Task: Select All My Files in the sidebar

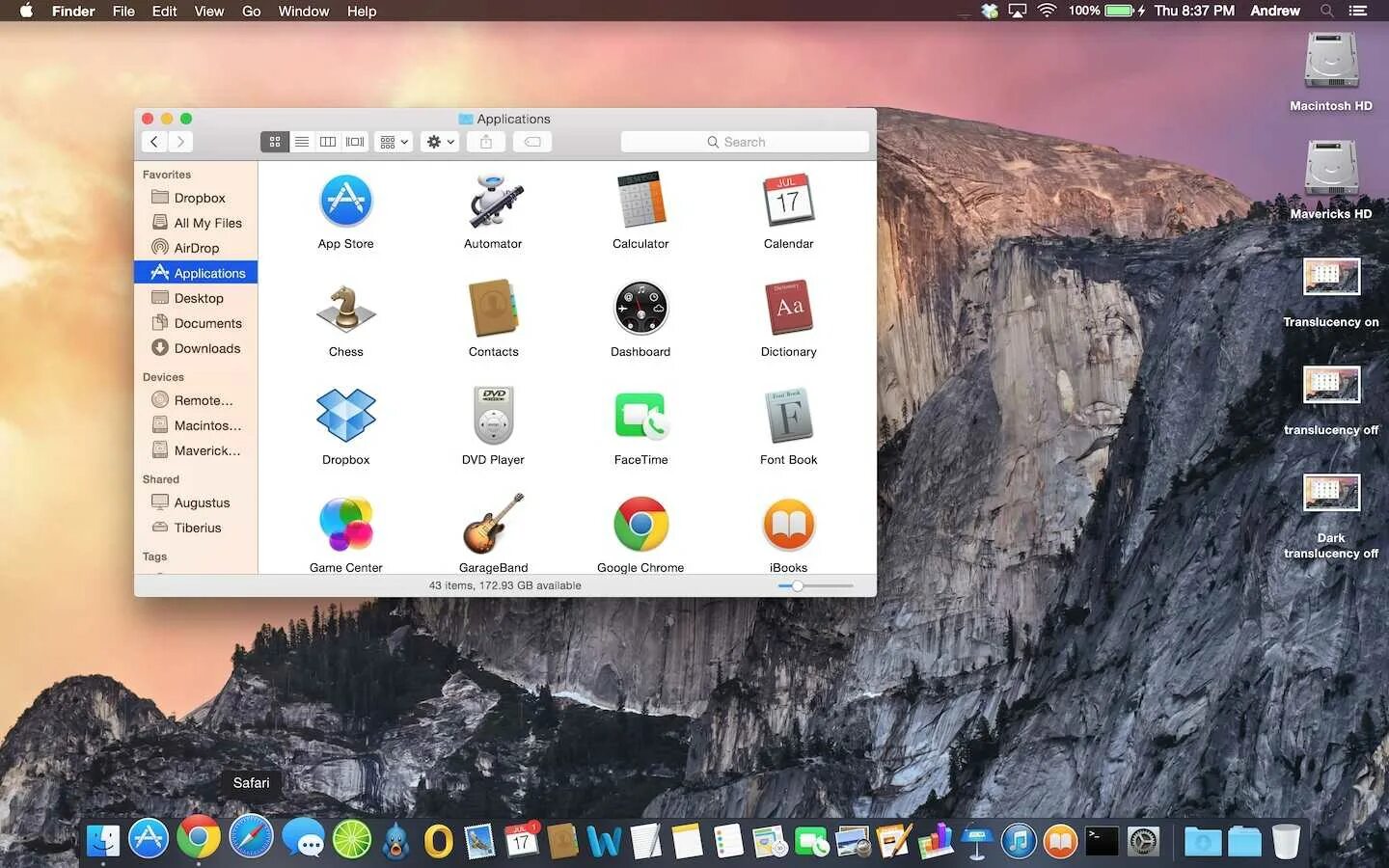Action: pyautogui.click(x=196, y=223)
